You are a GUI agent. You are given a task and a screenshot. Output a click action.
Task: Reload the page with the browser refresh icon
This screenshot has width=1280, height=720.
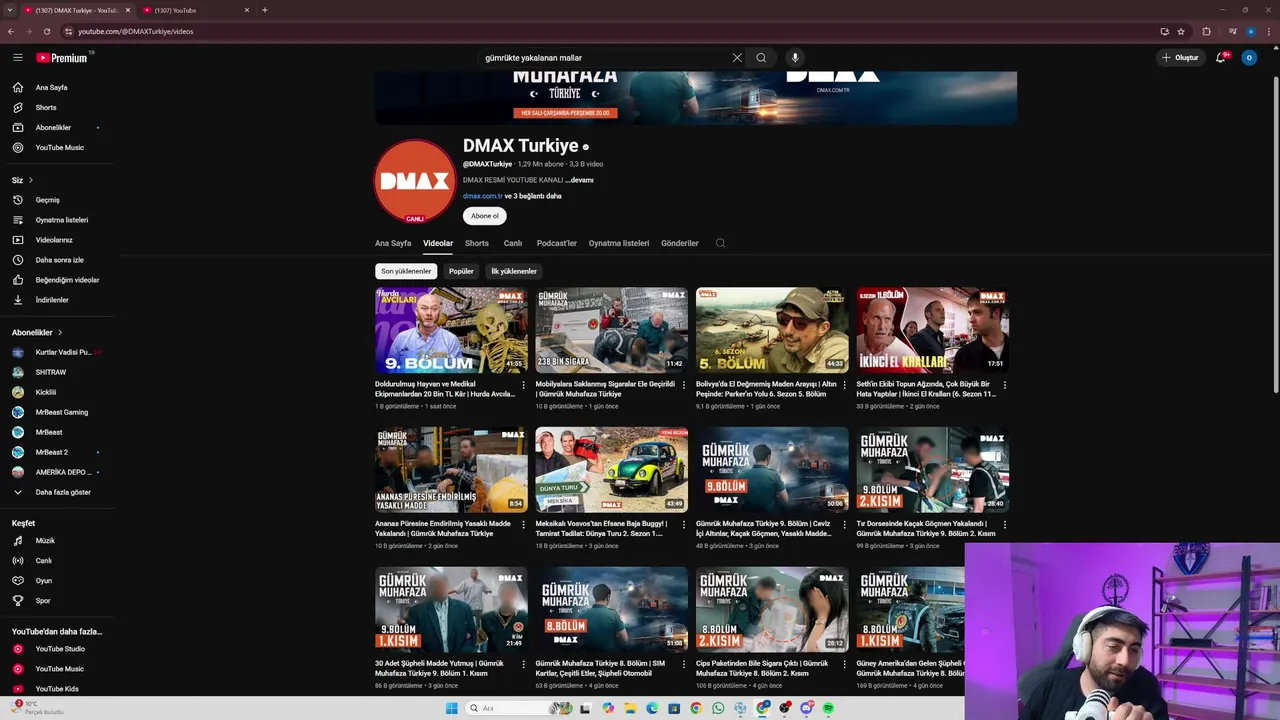pos(46,31)
